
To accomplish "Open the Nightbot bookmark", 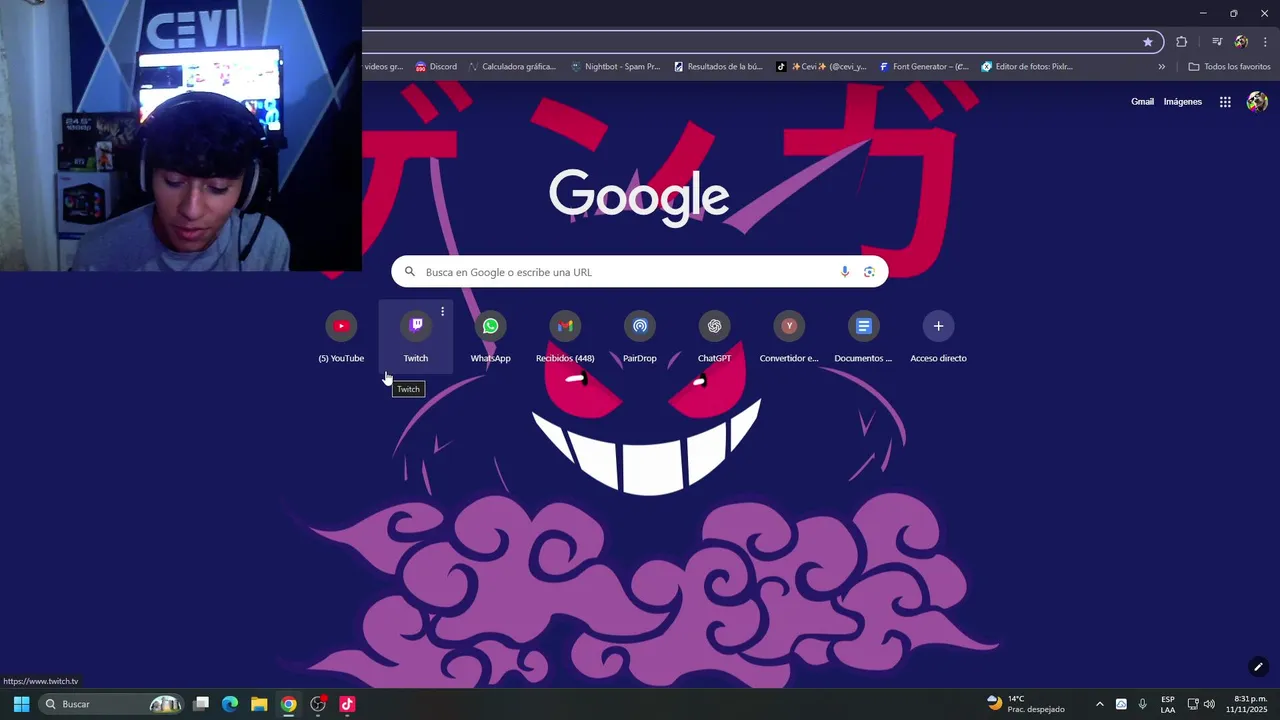I will click(616, 67).
